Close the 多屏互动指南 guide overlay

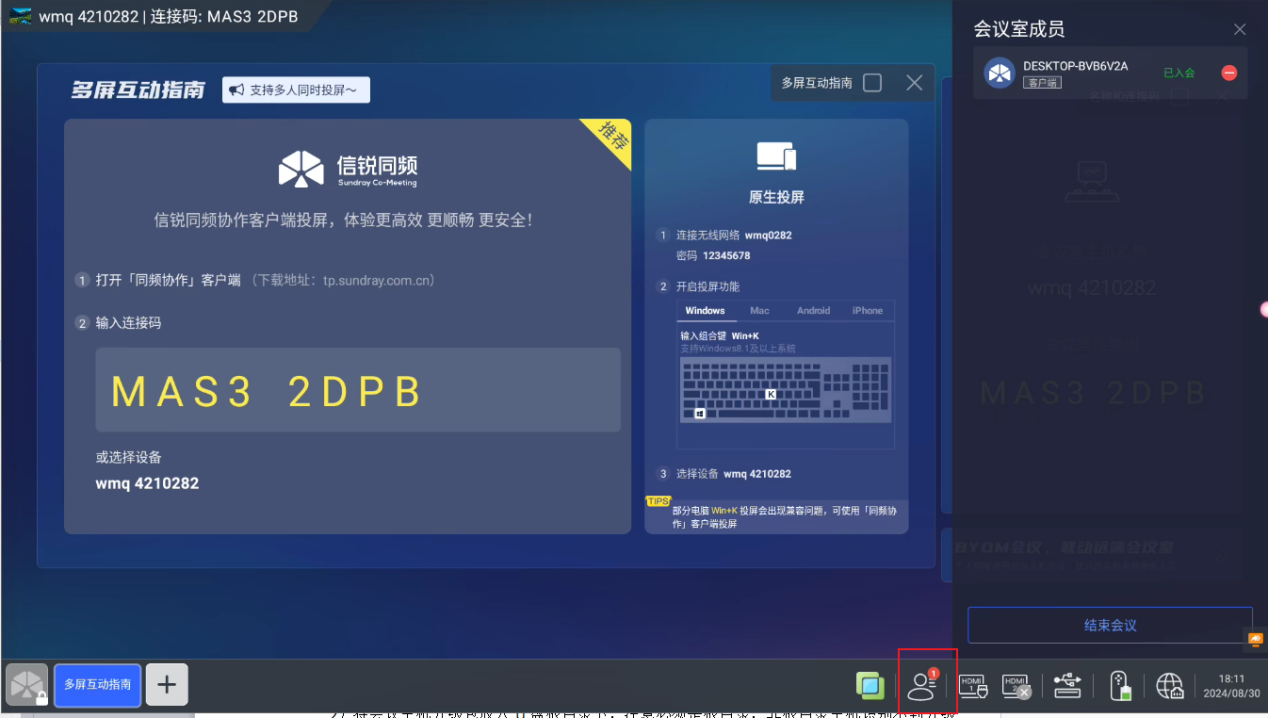[x=914, y=83]
